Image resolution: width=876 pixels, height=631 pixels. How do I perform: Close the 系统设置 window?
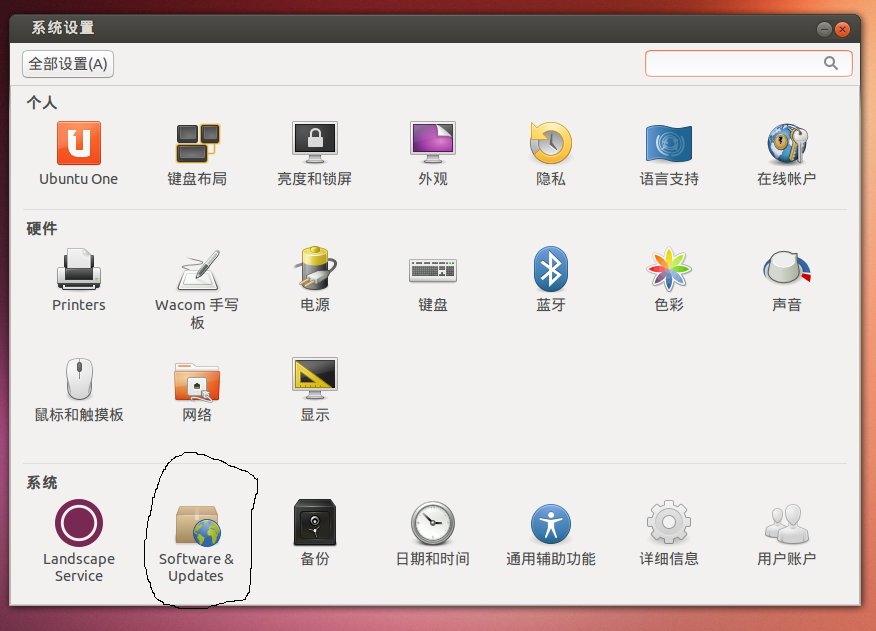[842, 29]
